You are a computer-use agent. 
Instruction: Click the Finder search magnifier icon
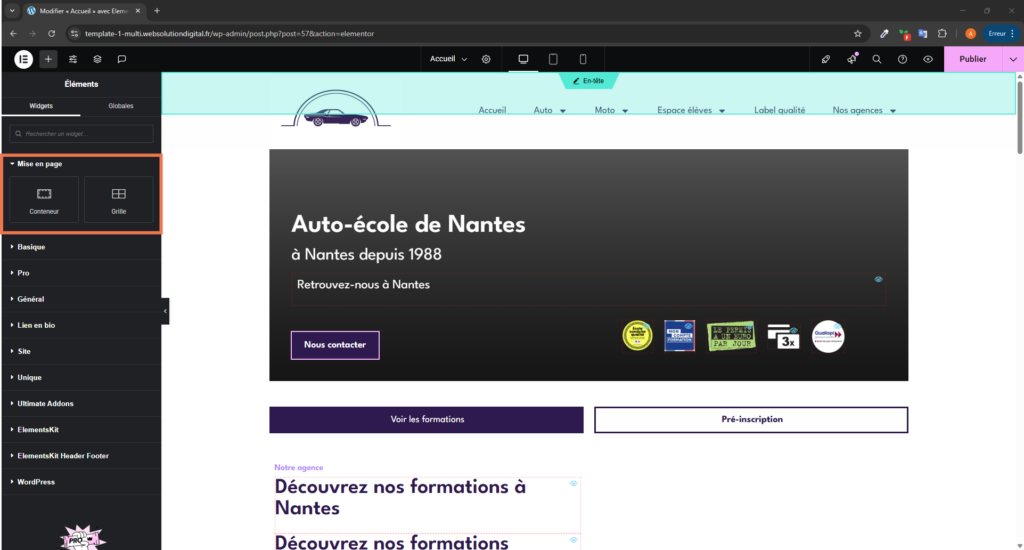click(877, 59)
